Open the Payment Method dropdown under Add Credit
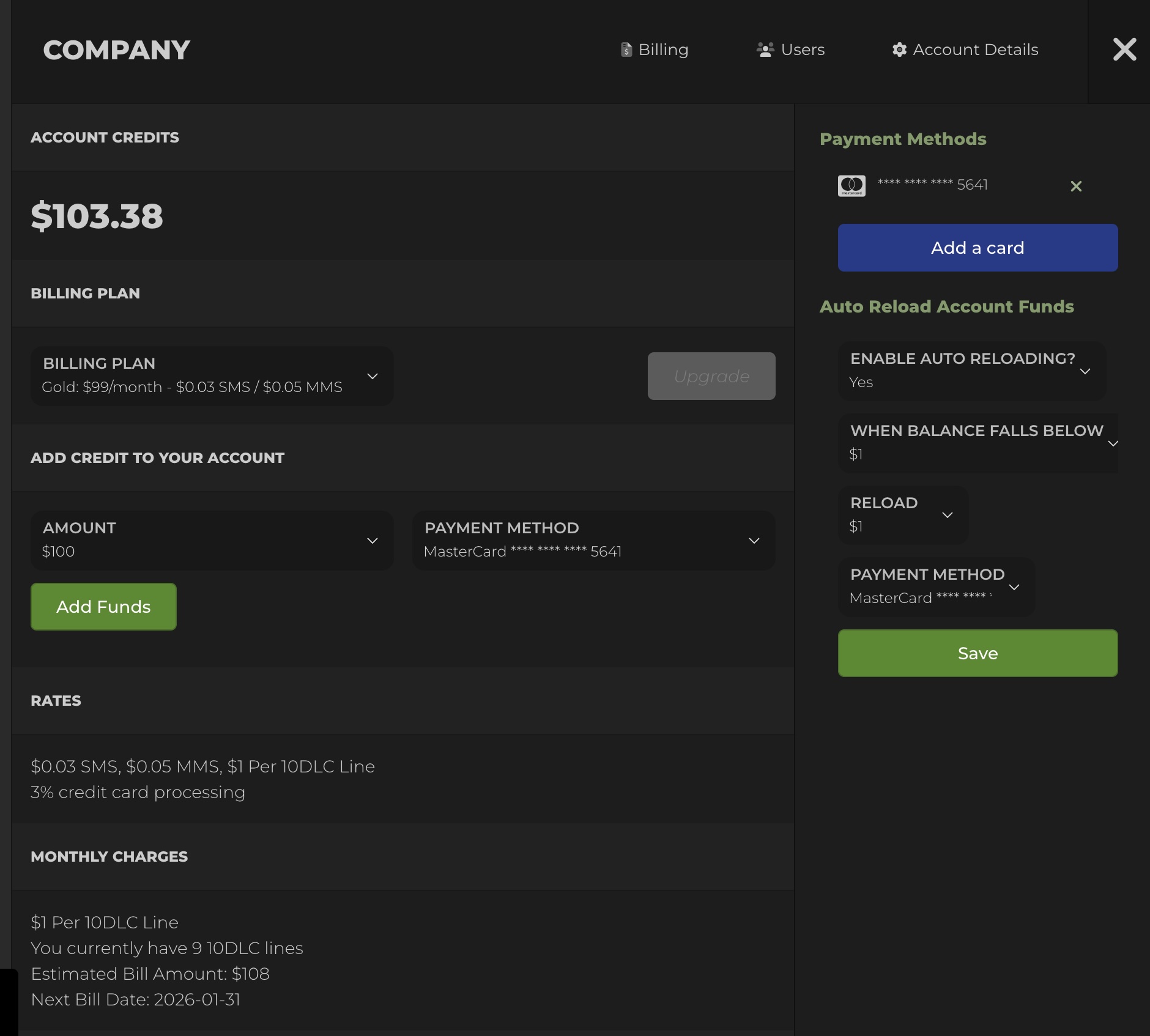1150x1036 pixels. tap(594, 540)
